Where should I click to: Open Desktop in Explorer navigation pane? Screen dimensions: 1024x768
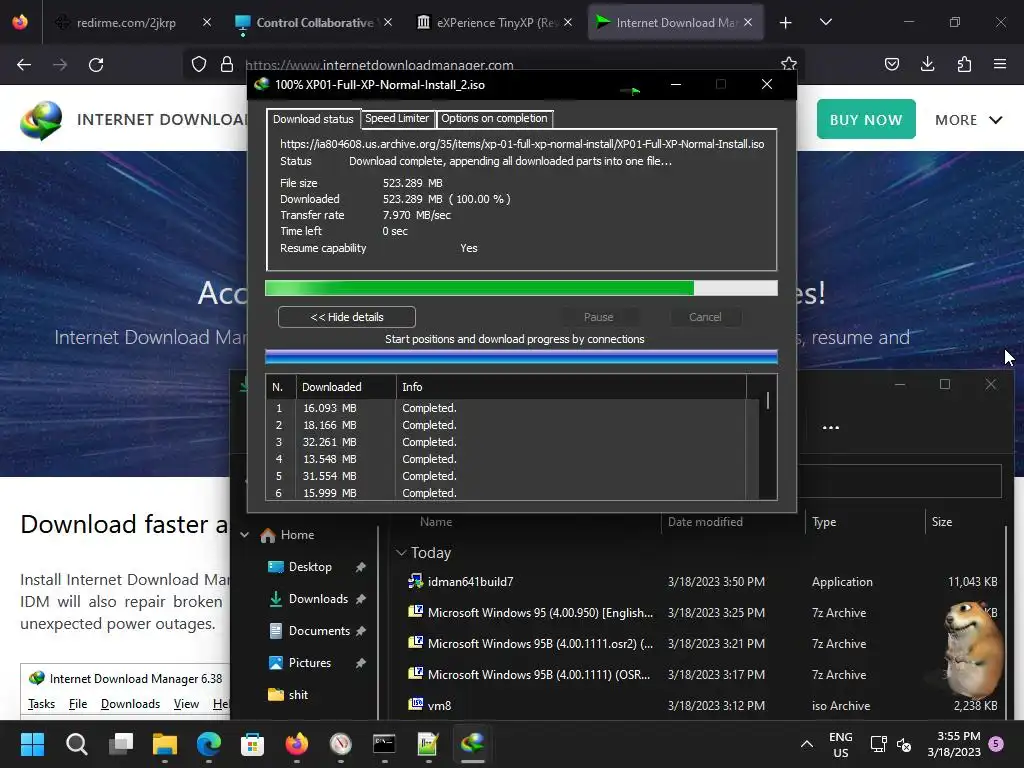pos(310,567)
